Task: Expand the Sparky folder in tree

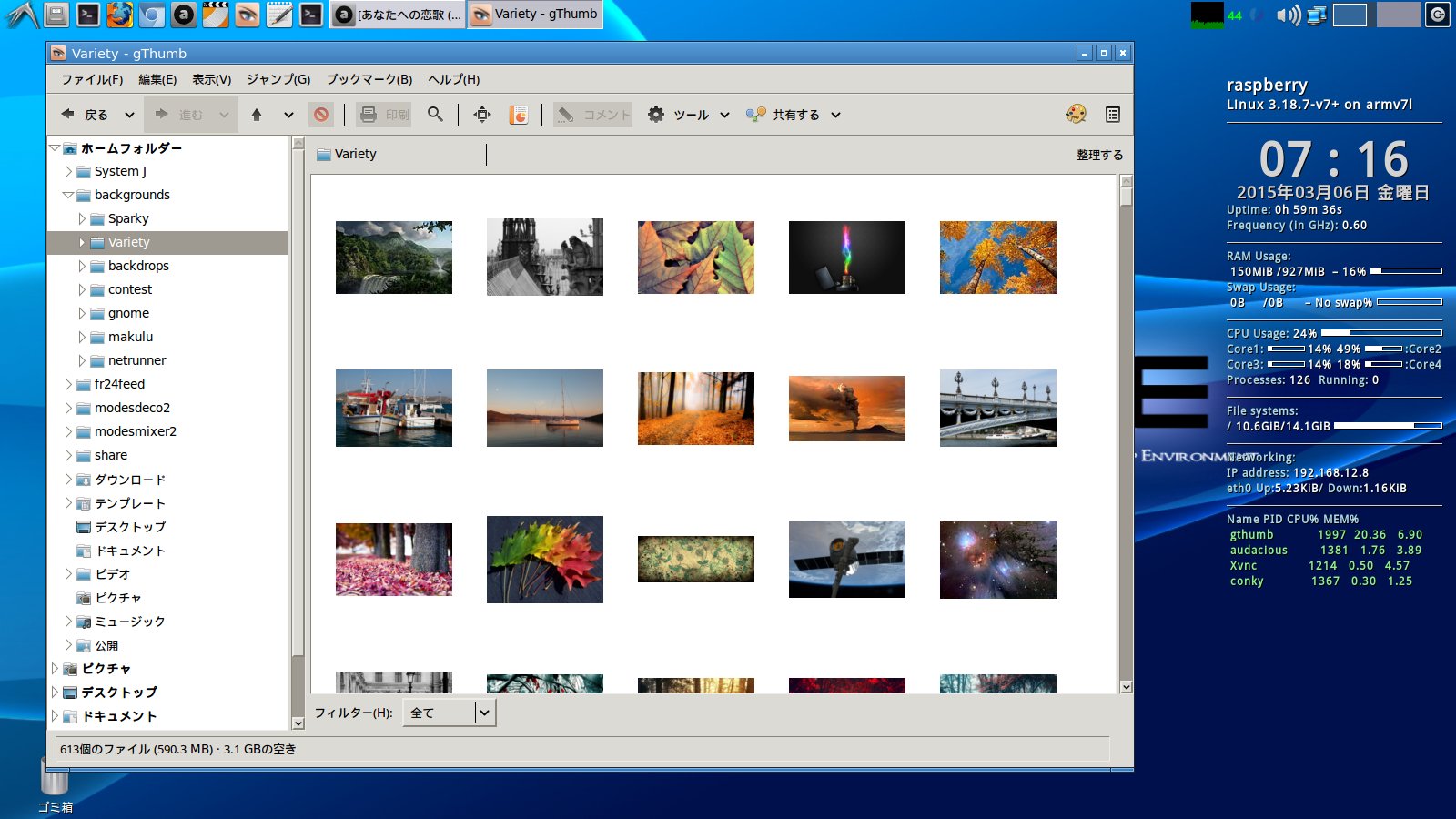Action: click(82, 218)
